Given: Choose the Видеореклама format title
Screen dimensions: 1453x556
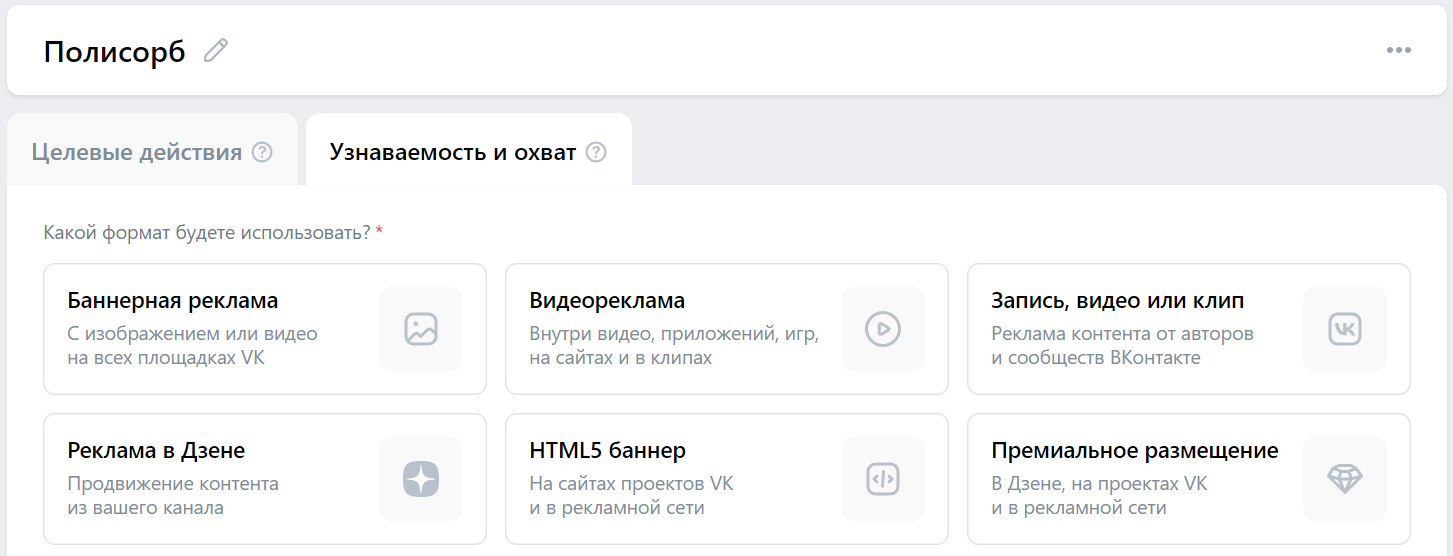Looking at the screenshot, I should (x=607, y=301).
